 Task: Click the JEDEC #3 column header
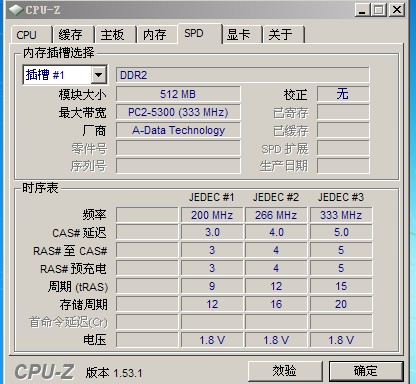pos(341,197)
